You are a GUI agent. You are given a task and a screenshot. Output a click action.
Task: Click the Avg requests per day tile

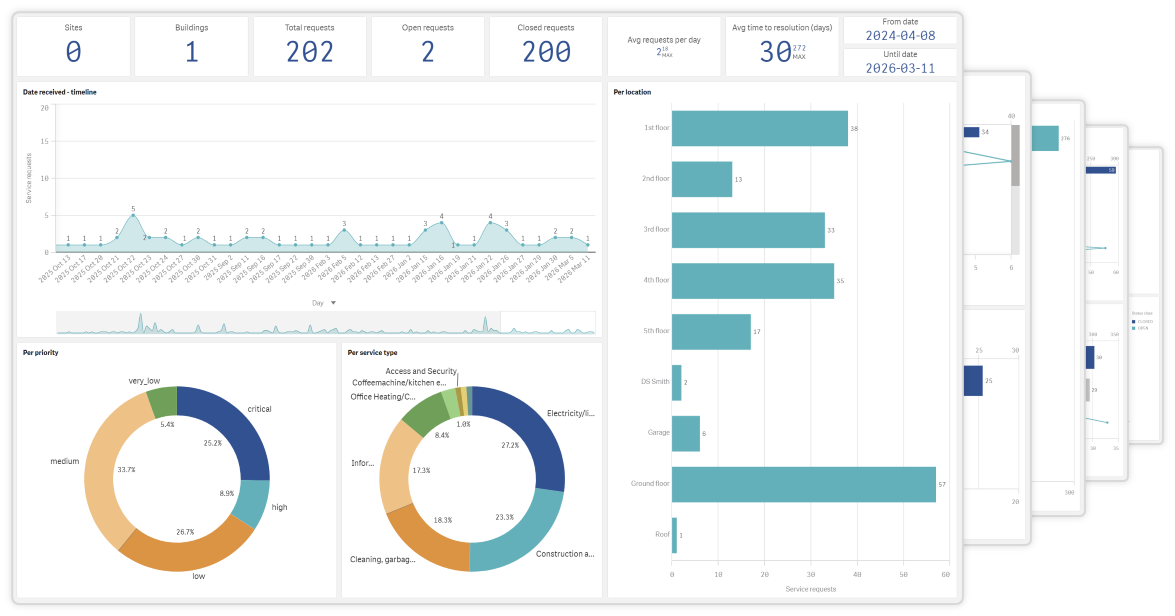coord(664,46)
